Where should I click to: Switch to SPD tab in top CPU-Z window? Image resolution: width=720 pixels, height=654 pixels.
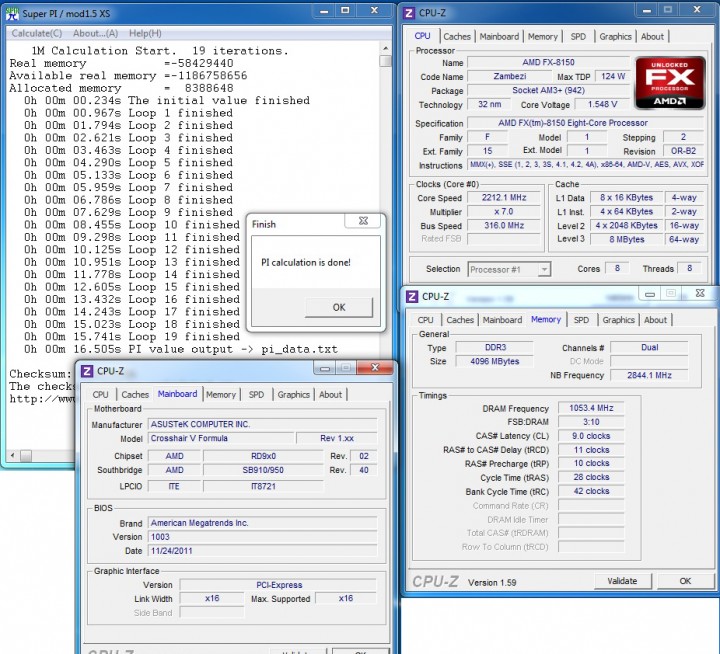tap(578, 36)
